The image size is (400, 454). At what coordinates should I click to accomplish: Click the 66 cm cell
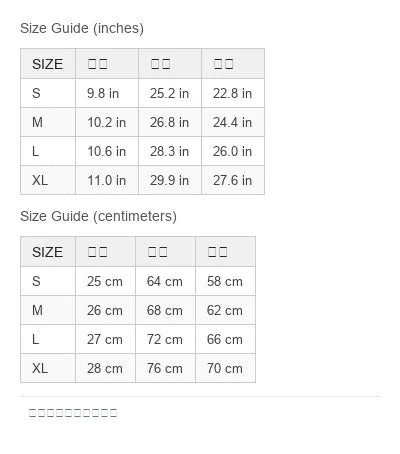pos(225,339)
